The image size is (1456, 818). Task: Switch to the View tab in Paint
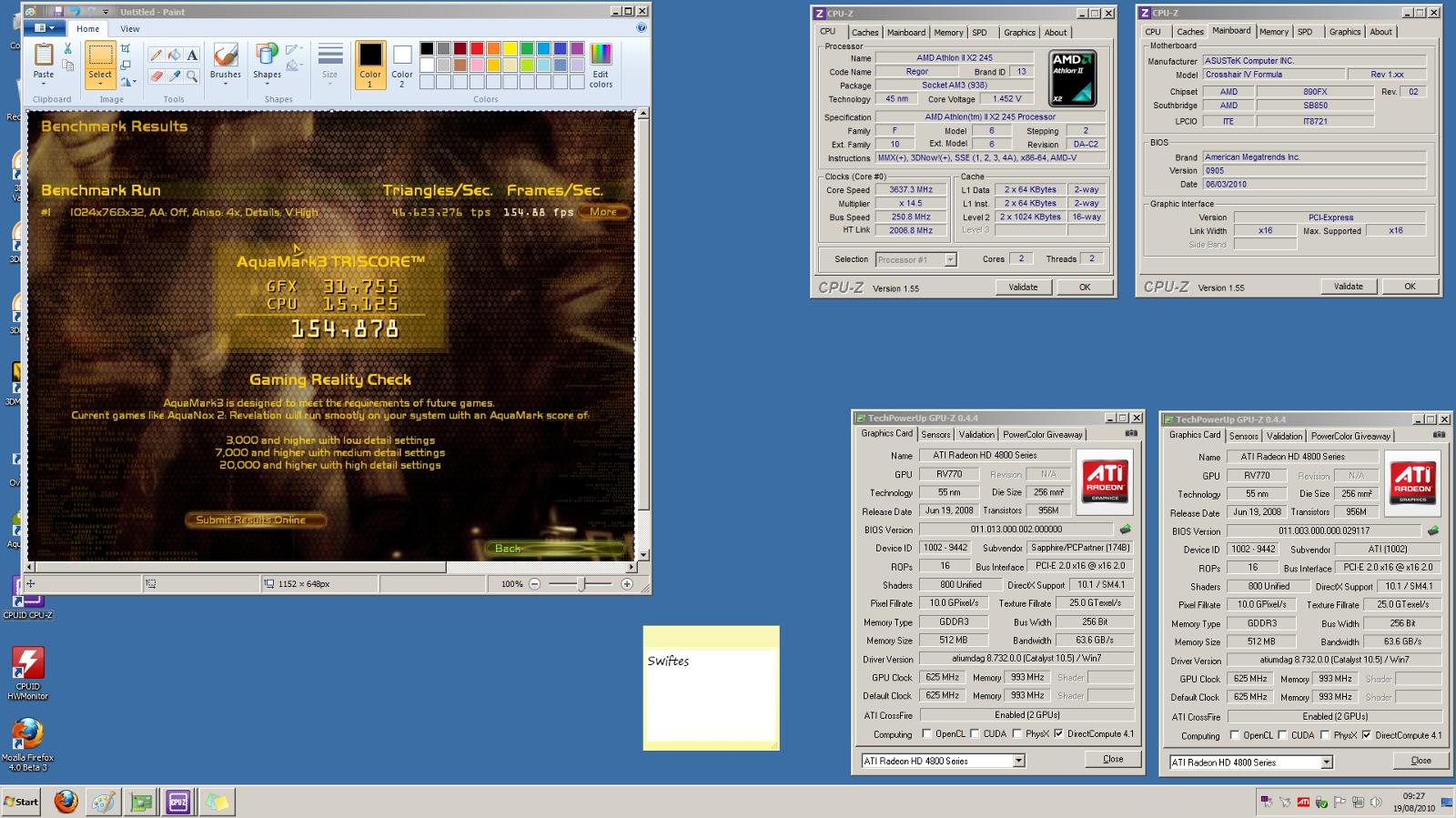pyautogui.click(x=130, y=28)
